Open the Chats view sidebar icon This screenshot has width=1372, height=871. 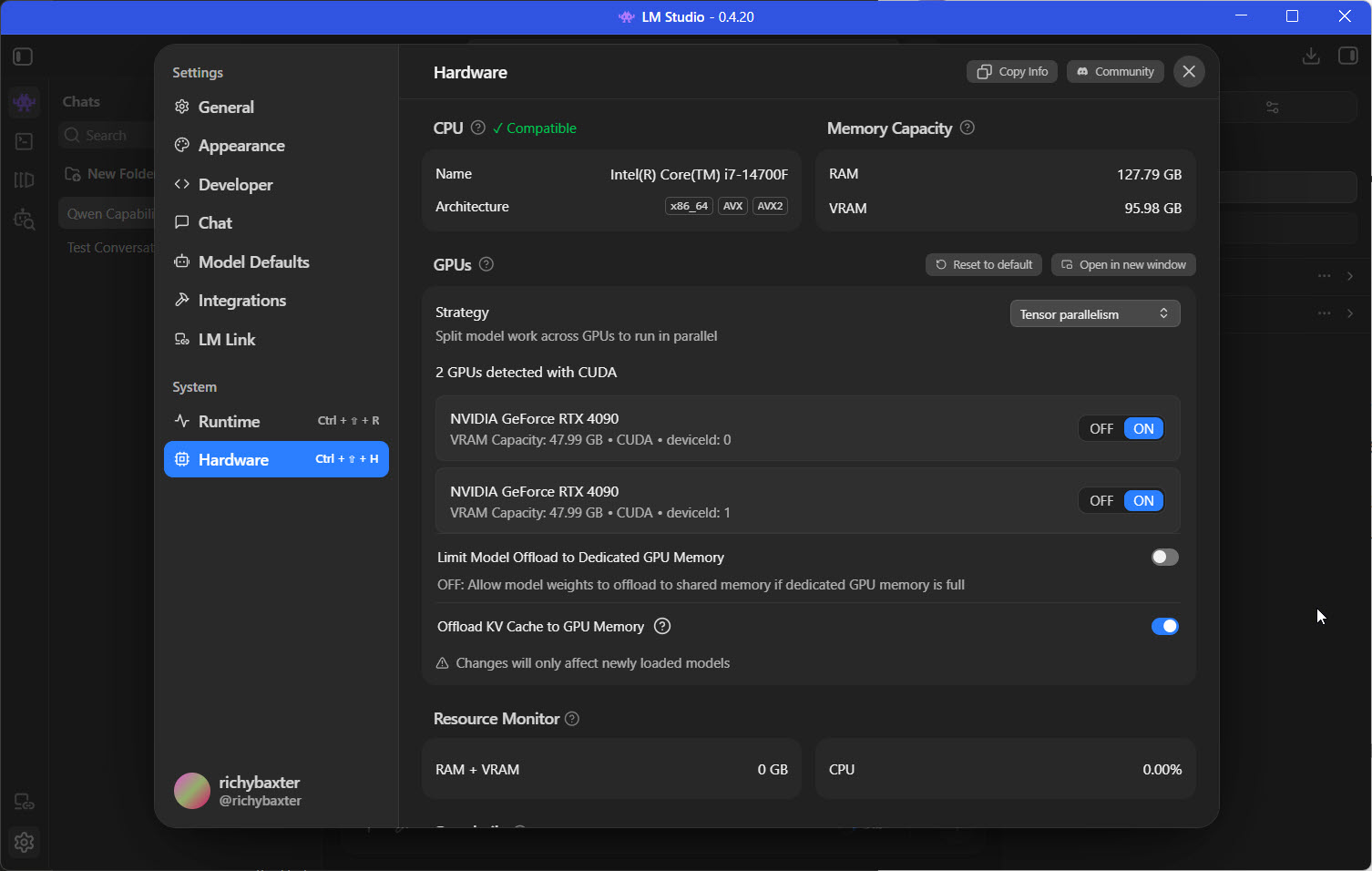pyautogui.click(x=25, y=102)
